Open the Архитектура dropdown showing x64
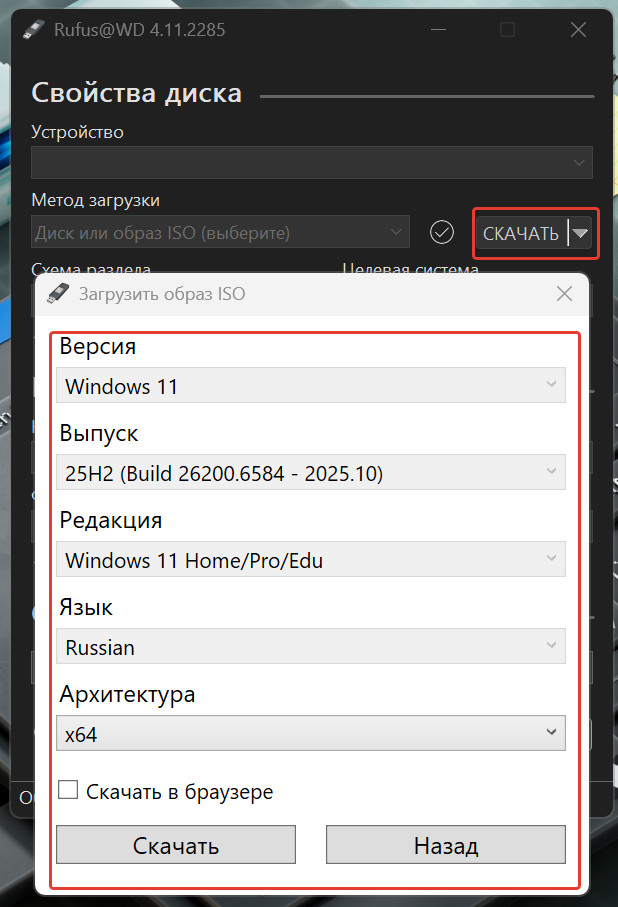The height and width of the screenshot is (907, 618). pos(311,733)
